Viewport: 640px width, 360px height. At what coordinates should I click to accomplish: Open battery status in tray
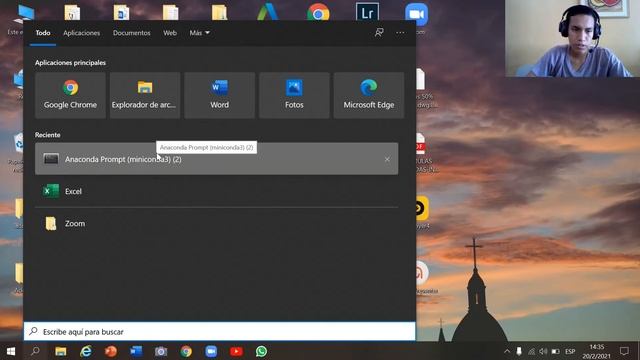(x=555, y=351)
